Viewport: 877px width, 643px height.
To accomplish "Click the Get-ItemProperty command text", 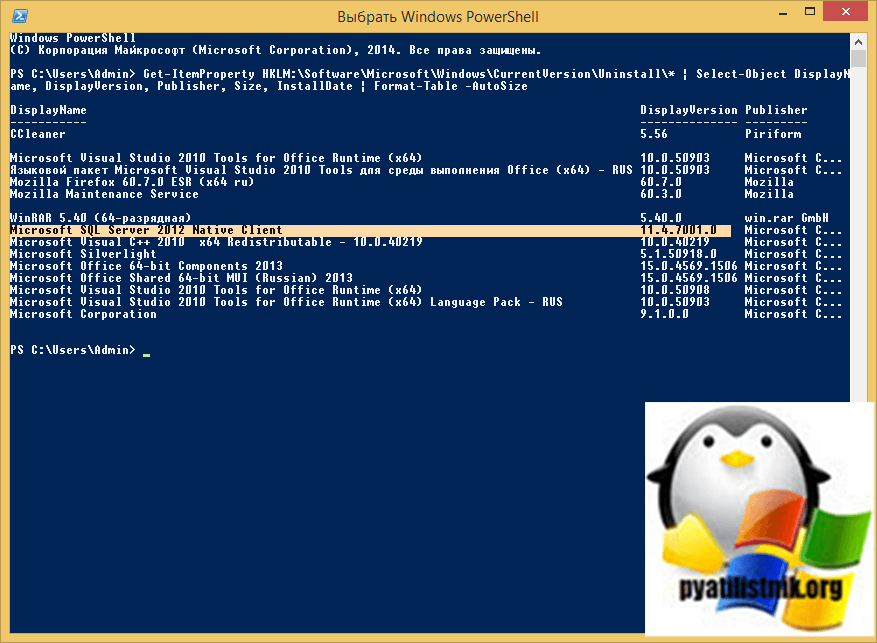I will (x=187, y=74).
